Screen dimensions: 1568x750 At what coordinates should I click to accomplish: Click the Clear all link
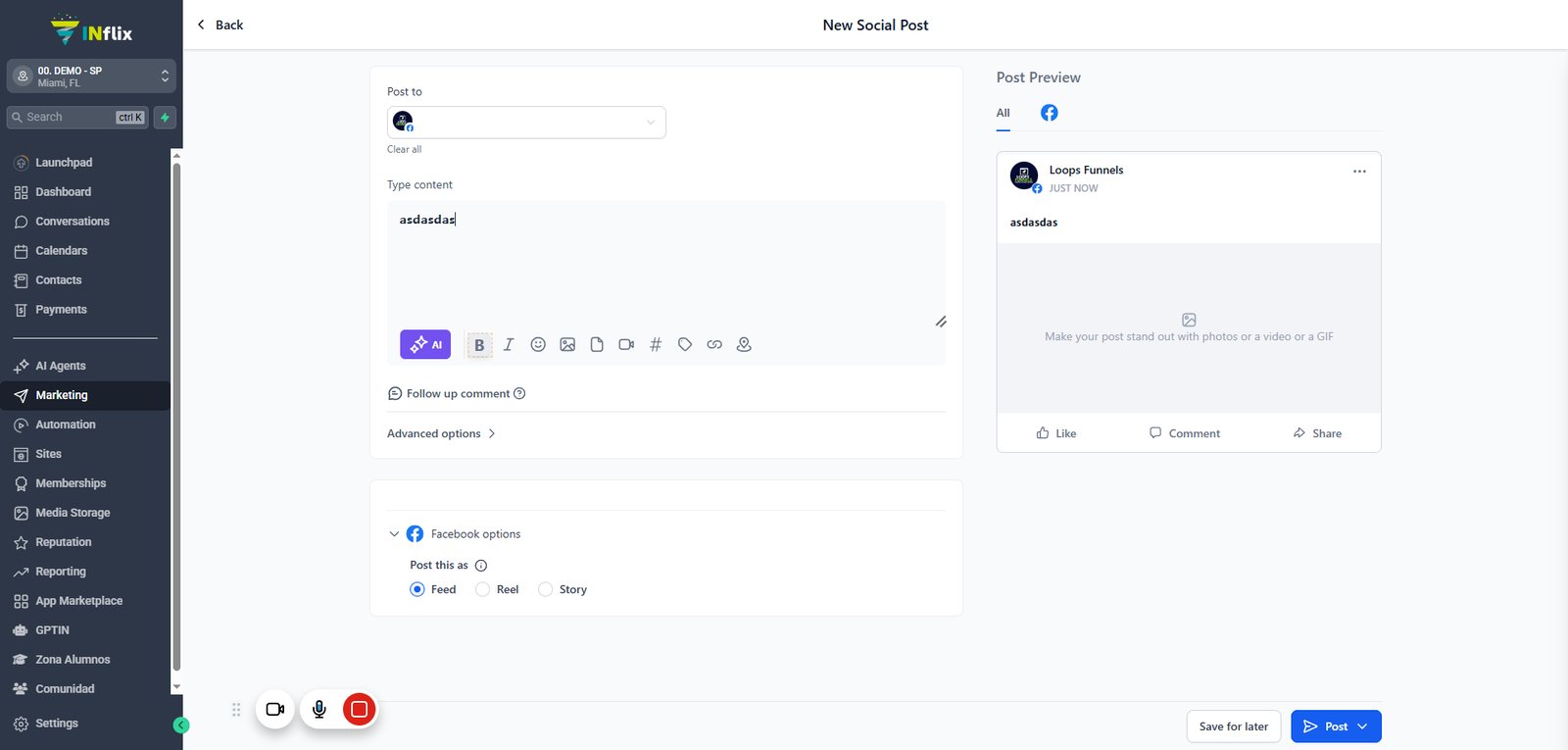pos(404,149)
